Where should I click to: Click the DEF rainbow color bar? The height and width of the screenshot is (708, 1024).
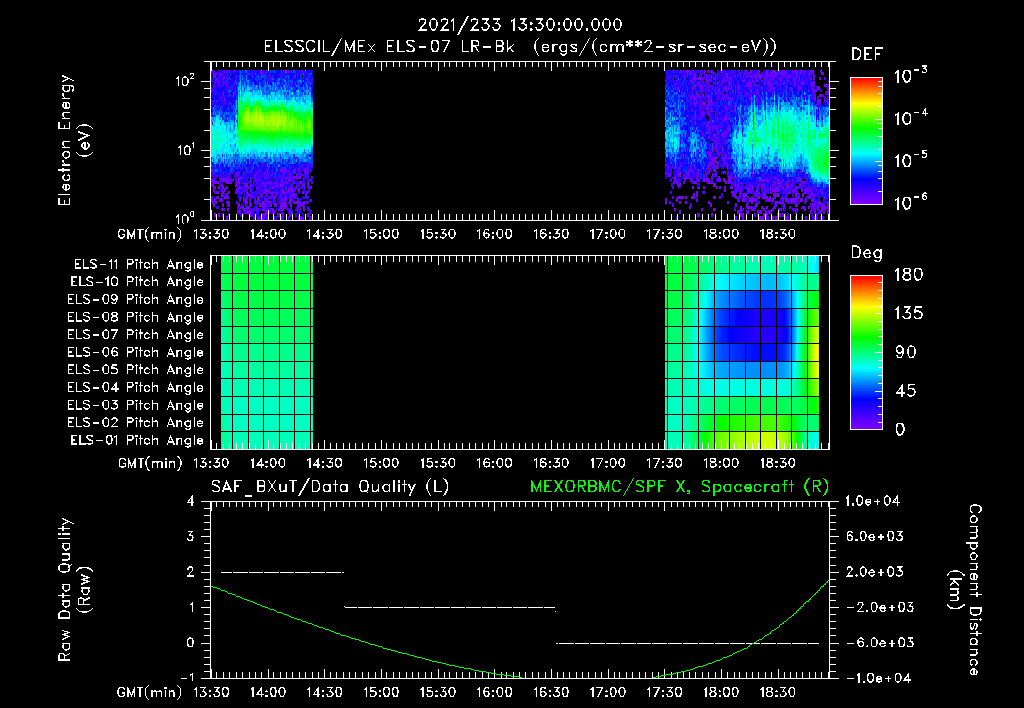click(866, 141)
